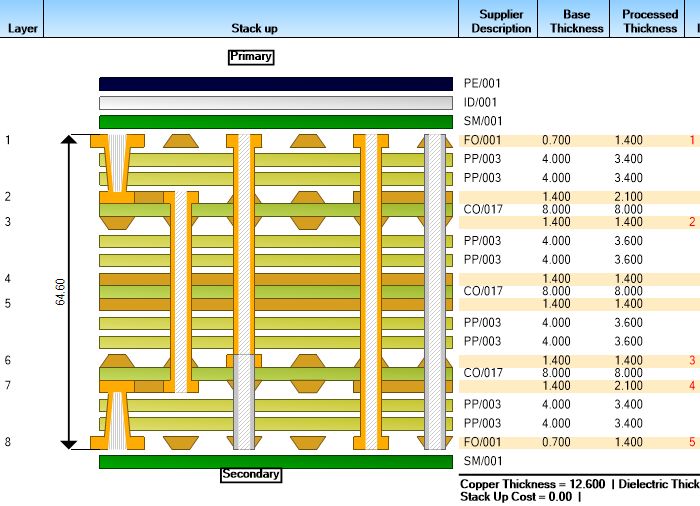Click the PP/003 directly above layer 8 foil

coord(483,423)
